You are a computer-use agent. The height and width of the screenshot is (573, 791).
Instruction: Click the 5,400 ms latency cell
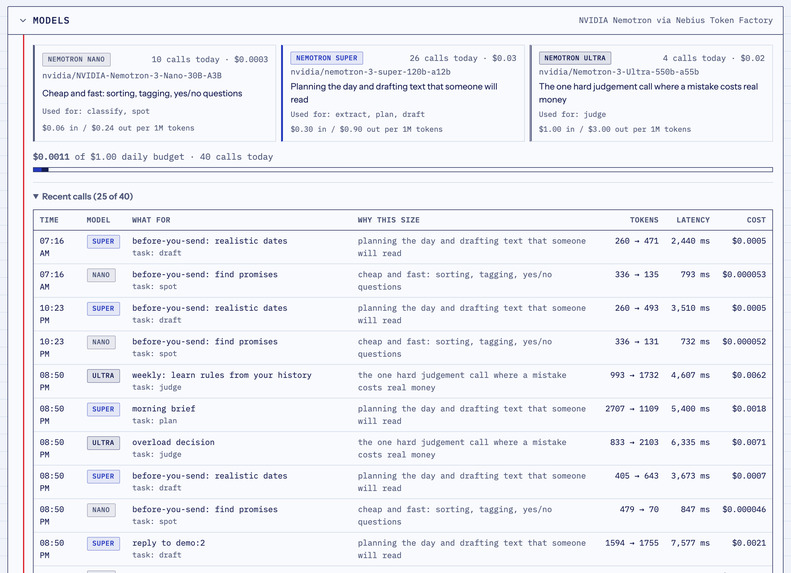[690, 409]
